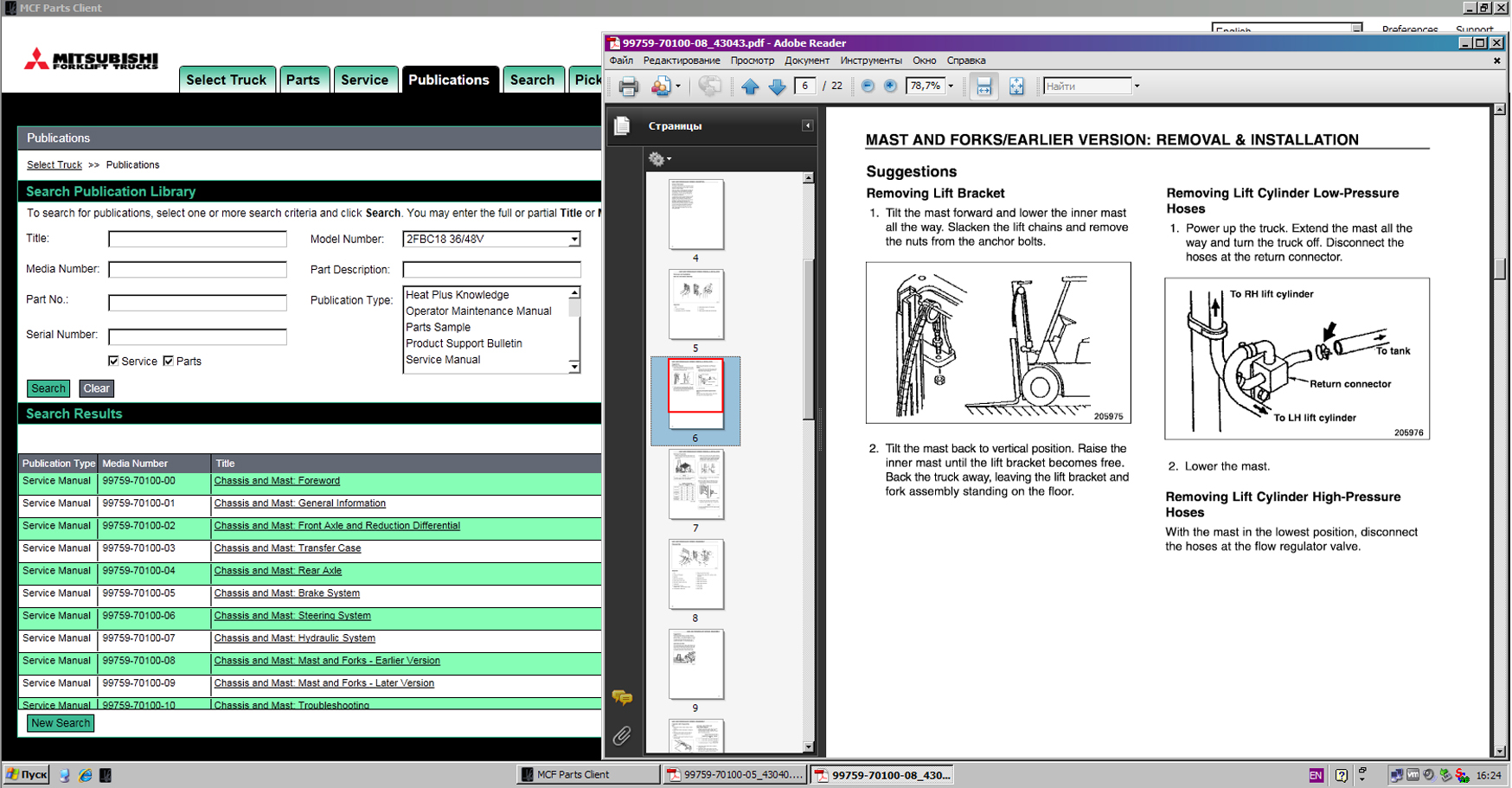Select page 7 thumbnail
The height and width of the screenshot is (788, 1512).
click(695, 484)
